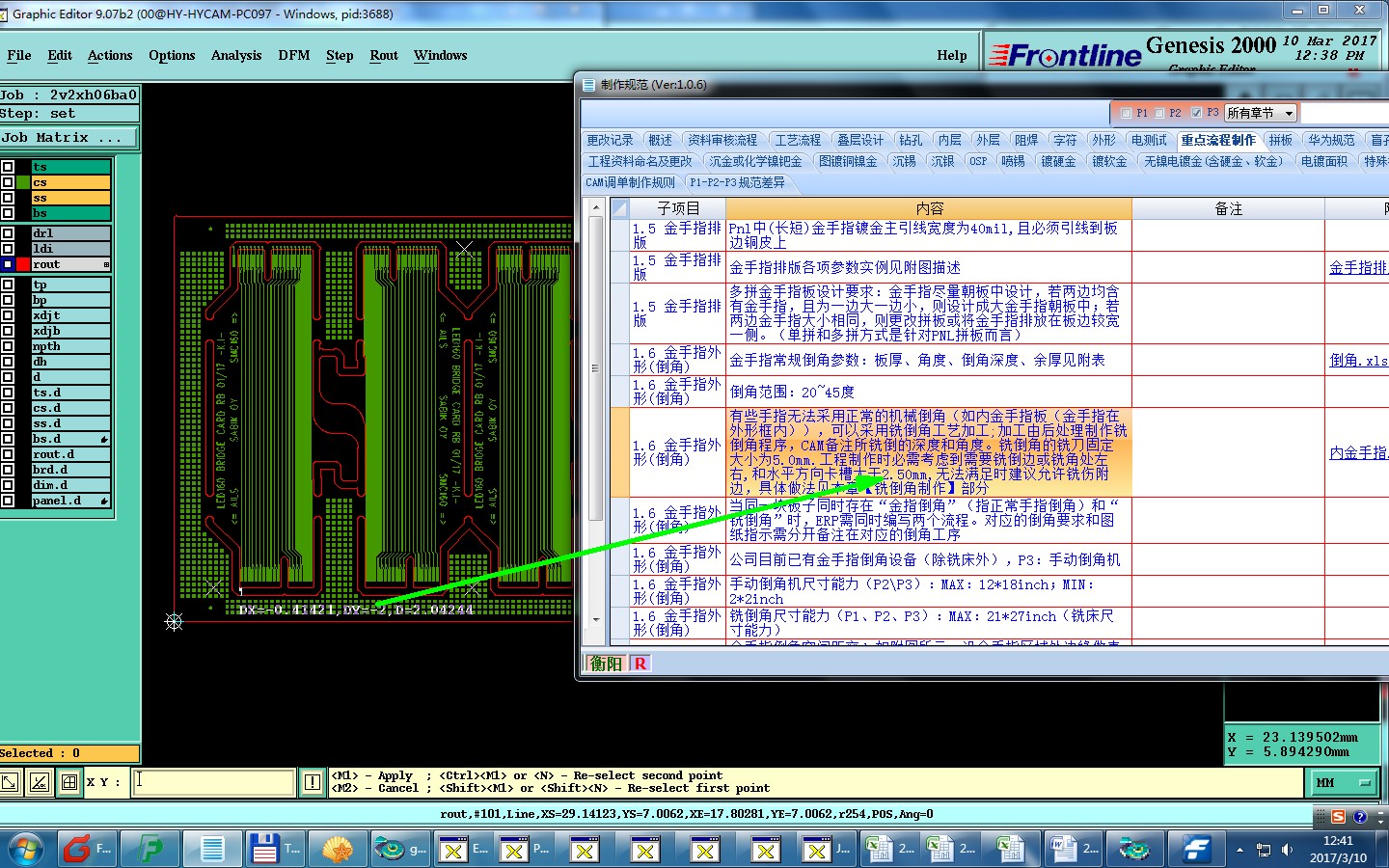Image resolution: width=1389 pixels, height=868 pixels.
Task: Open the Help menu
Action: tap(952, 55)
